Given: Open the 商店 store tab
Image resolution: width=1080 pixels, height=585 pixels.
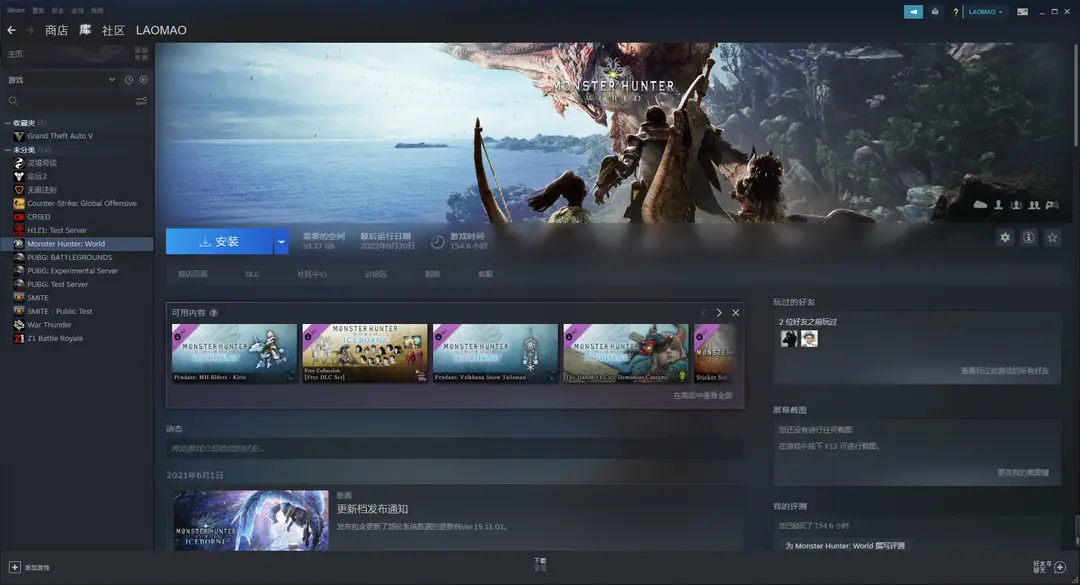Looking at the screenshot, I should coord(56,30).
